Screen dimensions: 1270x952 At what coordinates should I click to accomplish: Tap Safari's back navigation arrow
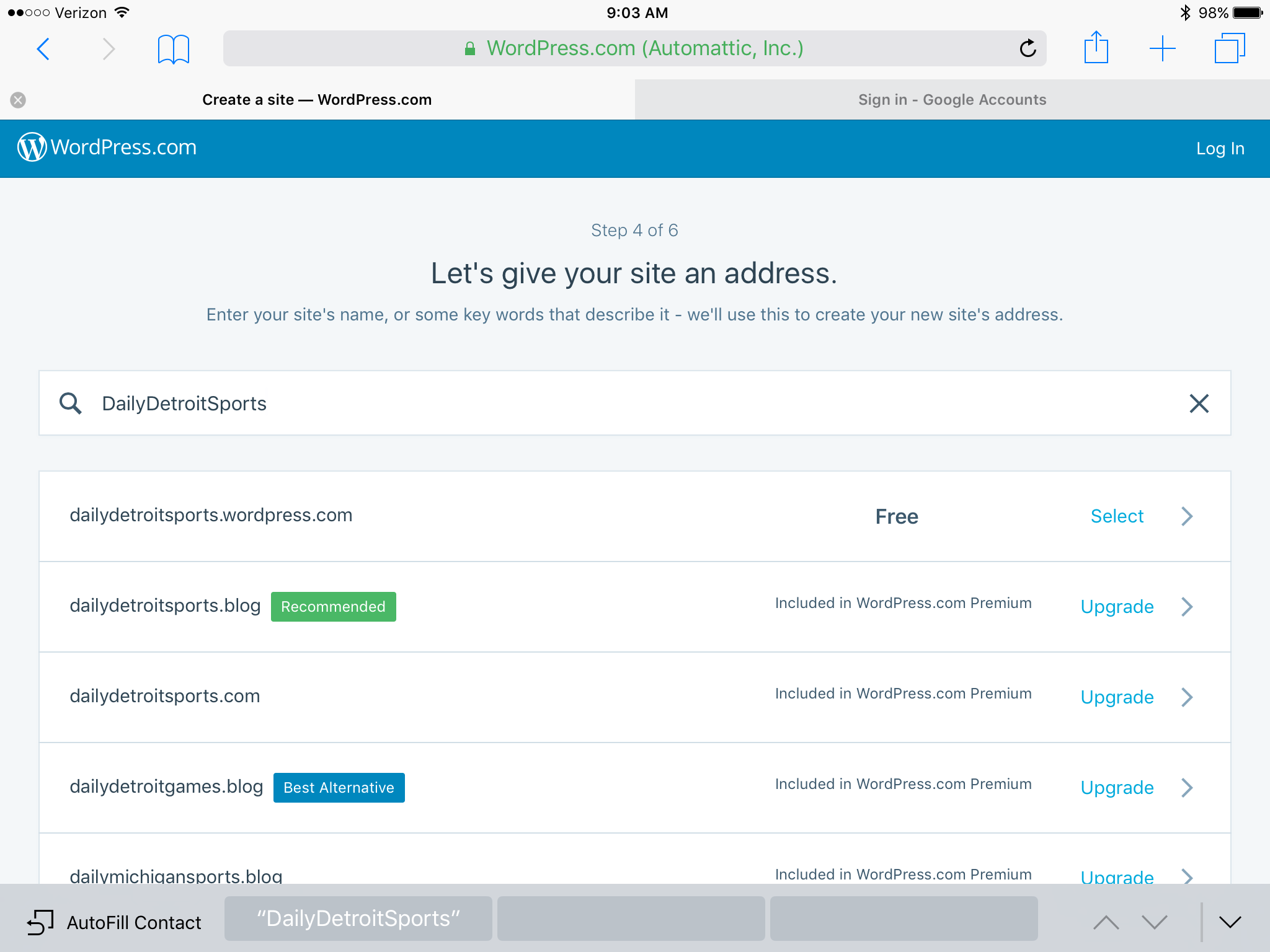(x=43, y=49)
